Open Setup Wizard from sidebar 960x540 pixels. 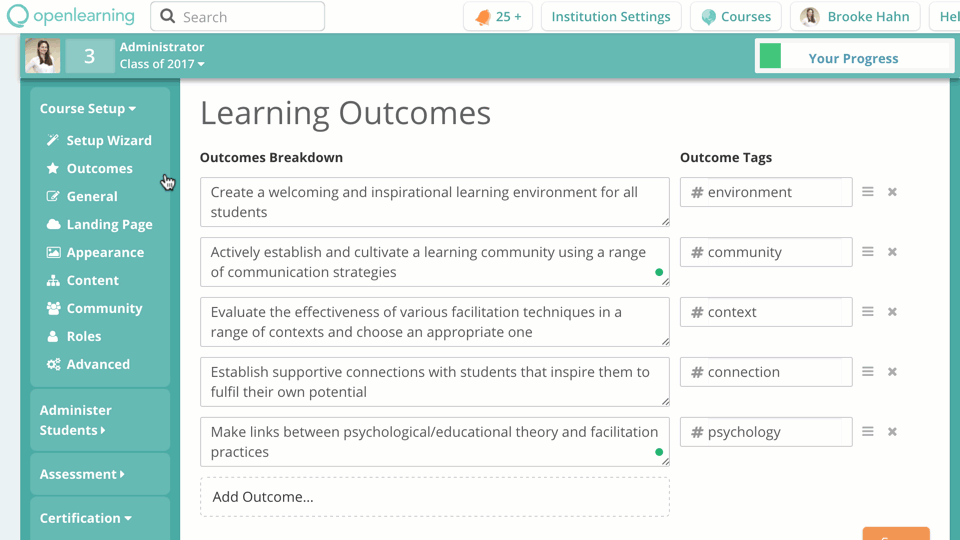pos(108,141)
